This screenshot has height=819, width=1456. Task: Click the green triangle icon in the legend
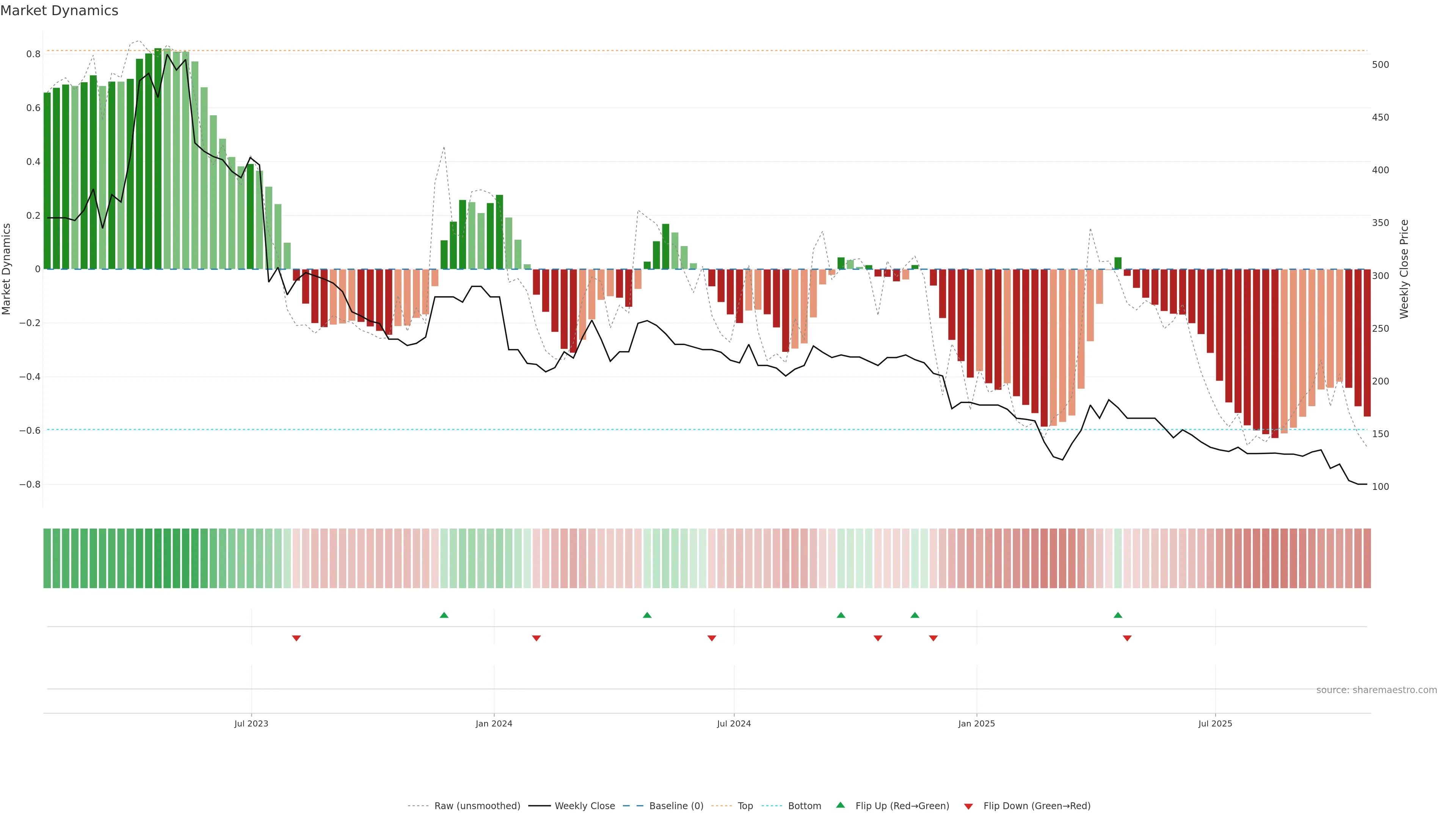[x=841, y=805]
